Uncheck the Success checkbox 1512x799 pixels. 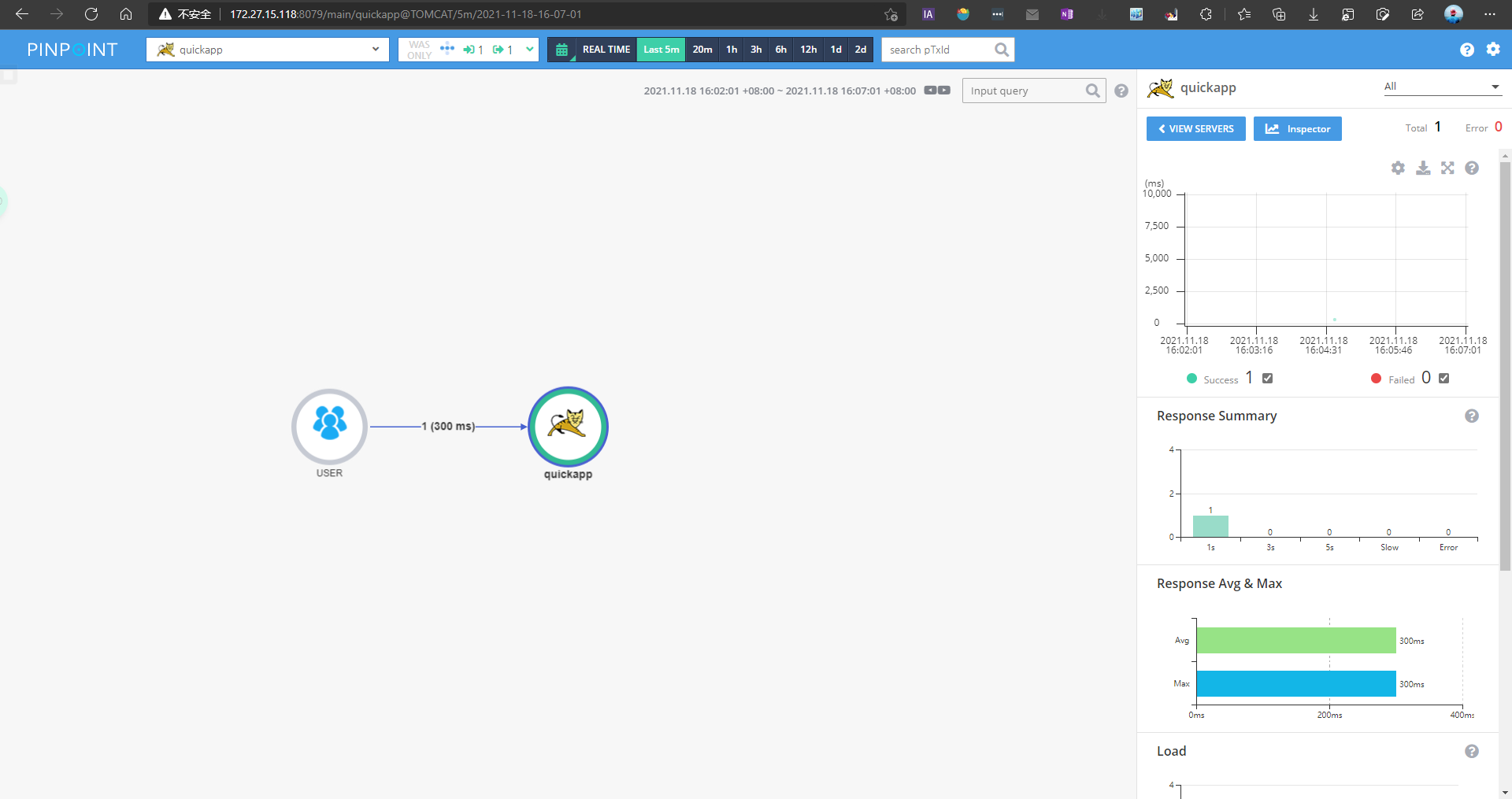click(1267, 379)
